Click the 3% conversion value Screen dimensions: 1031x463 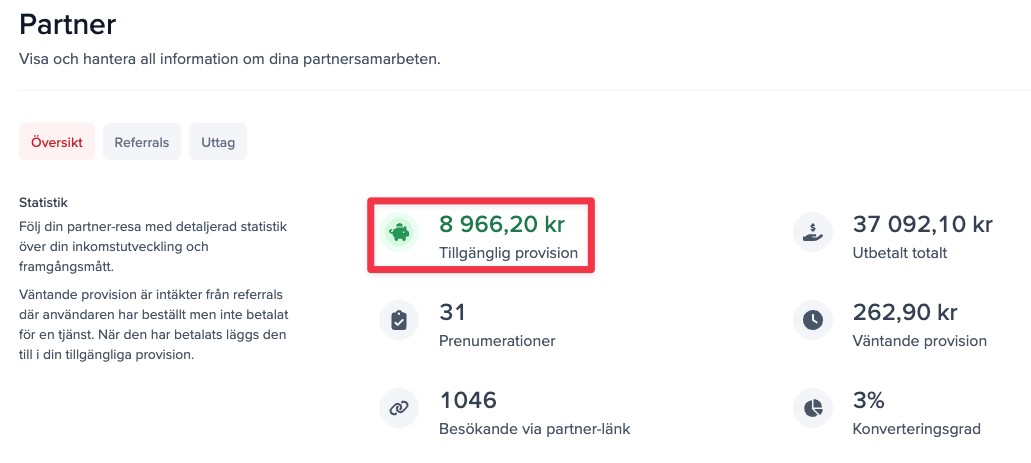[x=868, y=400]
